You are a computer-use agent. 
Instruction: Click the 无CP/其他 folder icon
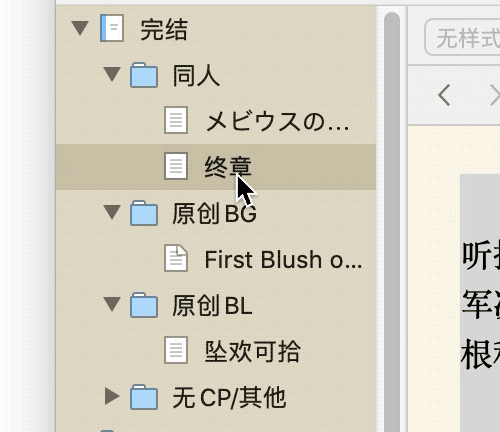click(x=144, y=397)
